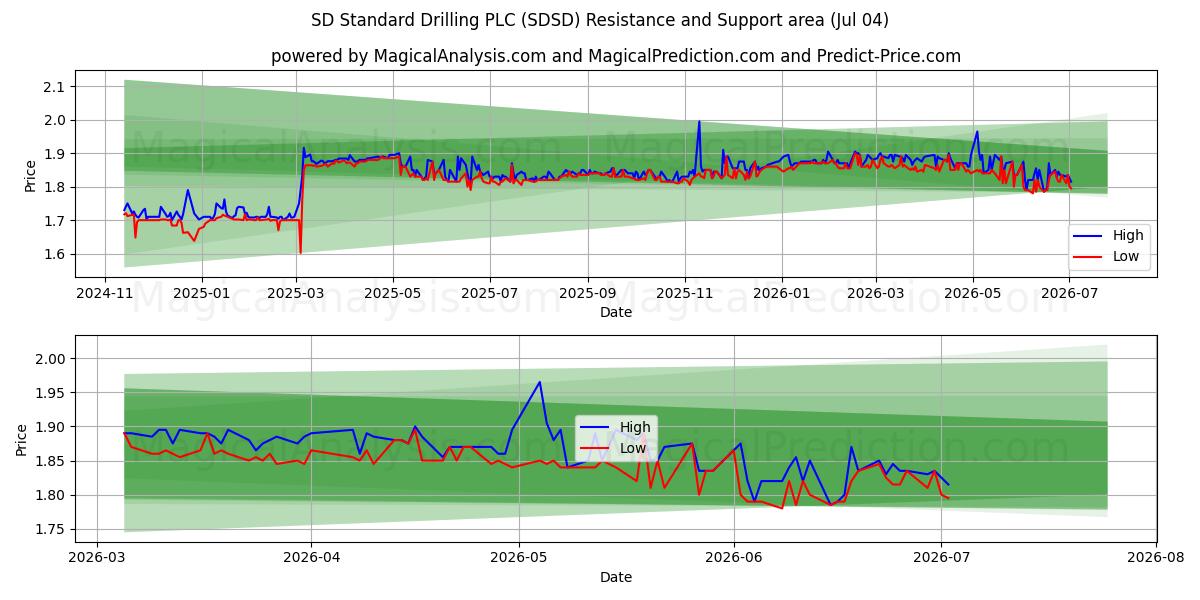
Task: Select the lower chart '2026-04' tick label
Action: coord(311,559)
